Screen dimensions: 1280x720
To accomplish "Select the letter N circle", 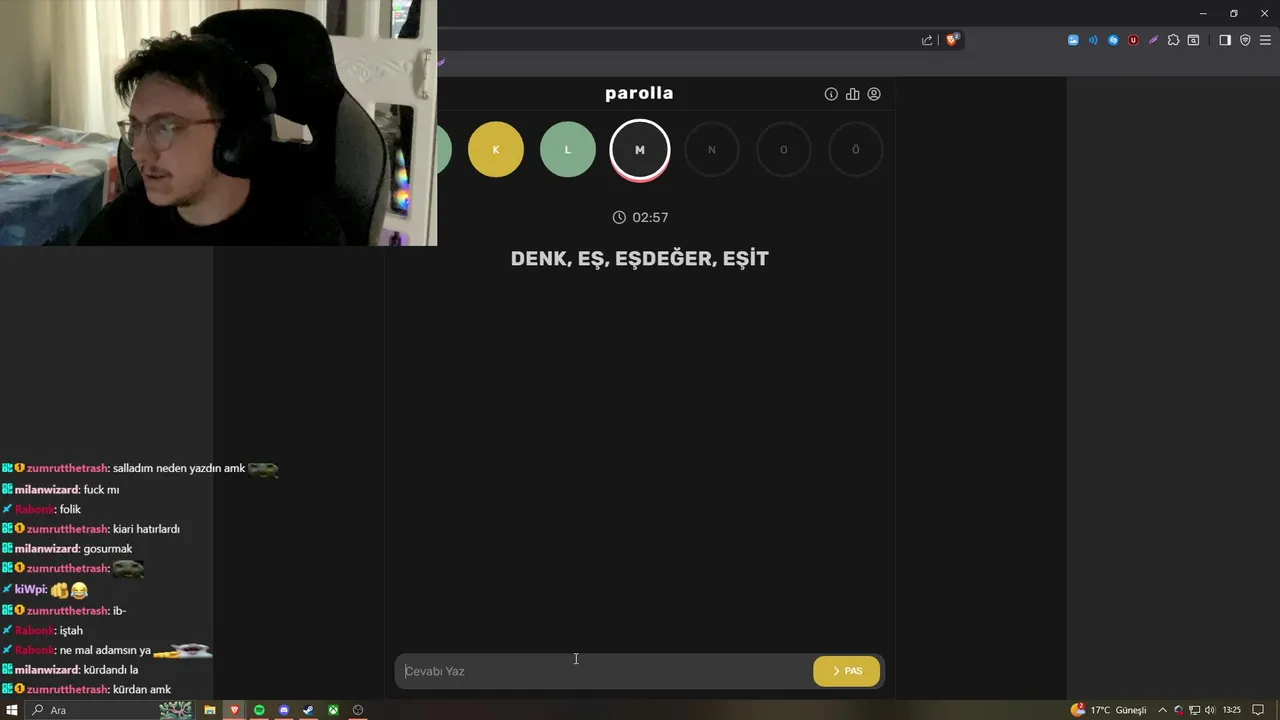I will point(712,149).
